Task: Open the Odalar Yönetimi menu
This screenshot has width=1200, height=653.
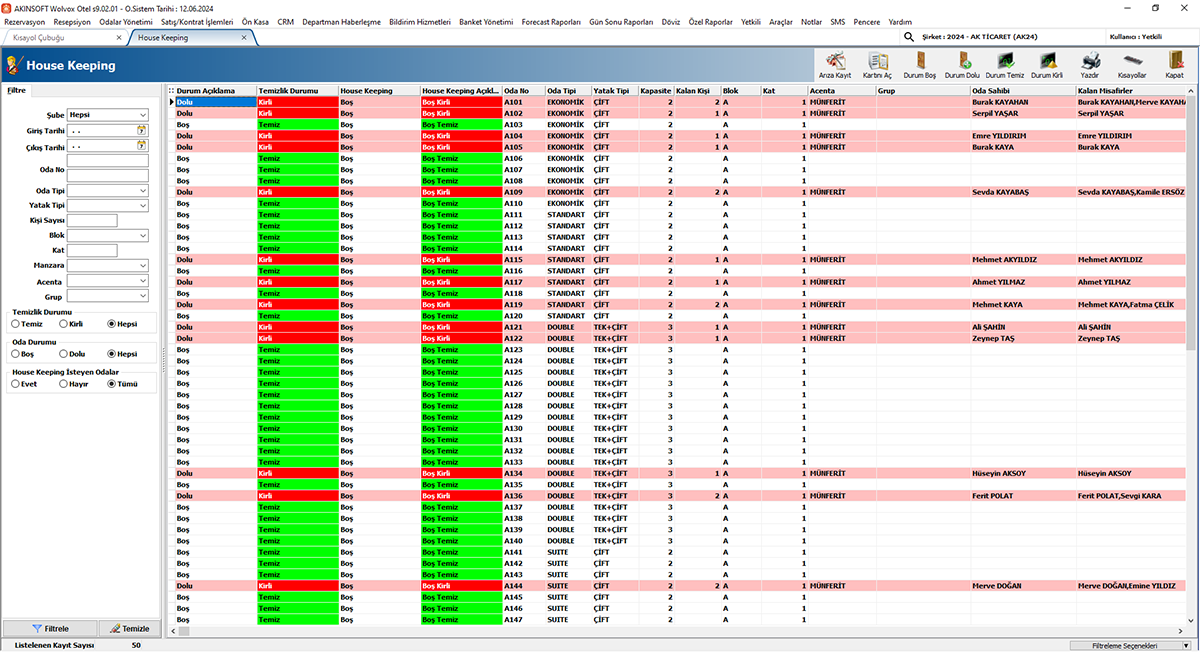Action: 126,21
